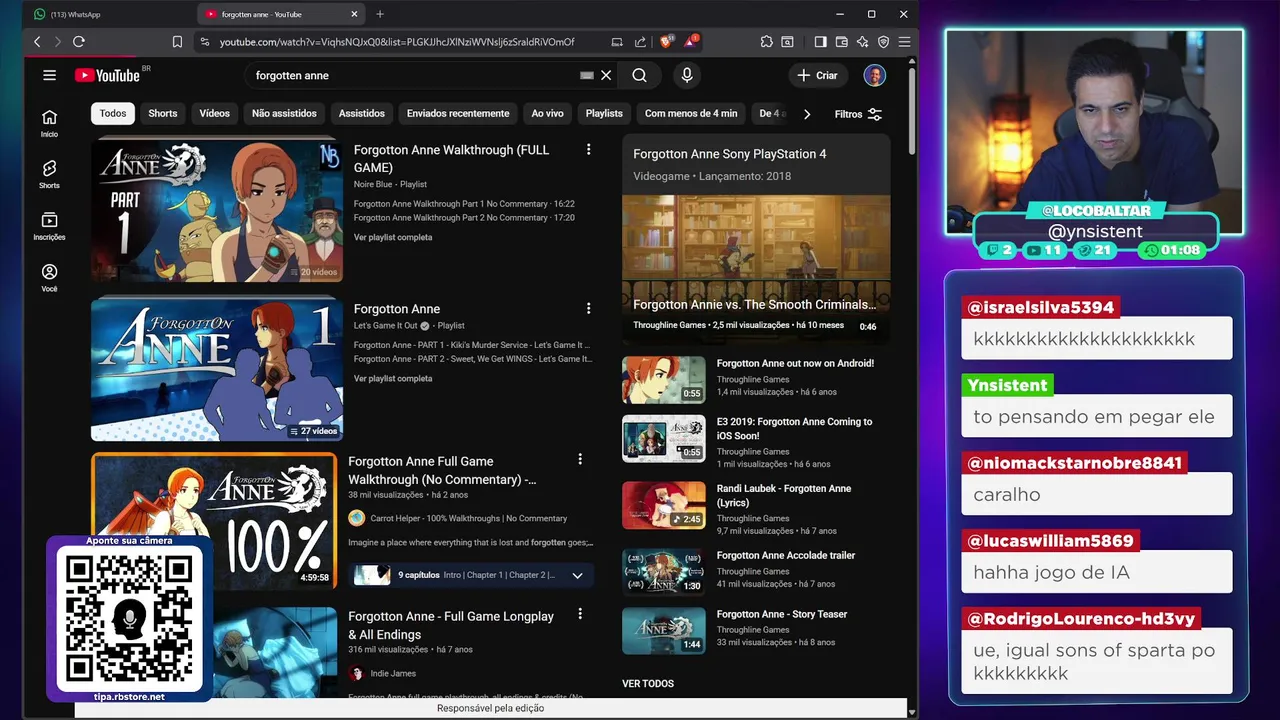Open the YouTube hamburger guide menu
Viewport: 1280px width, 720px height.
tap(49, 75)
